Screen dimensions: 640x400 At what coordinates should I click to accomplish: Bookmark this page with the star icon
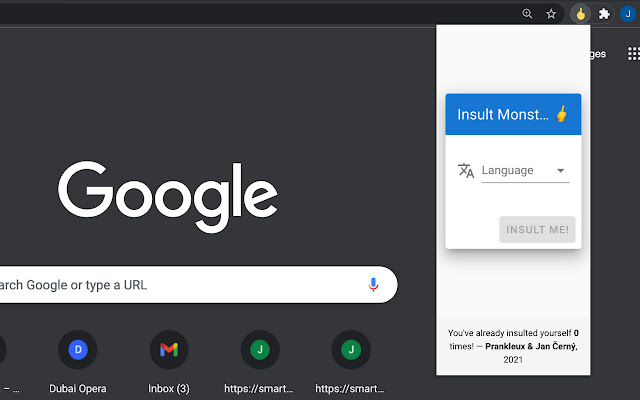551,14
